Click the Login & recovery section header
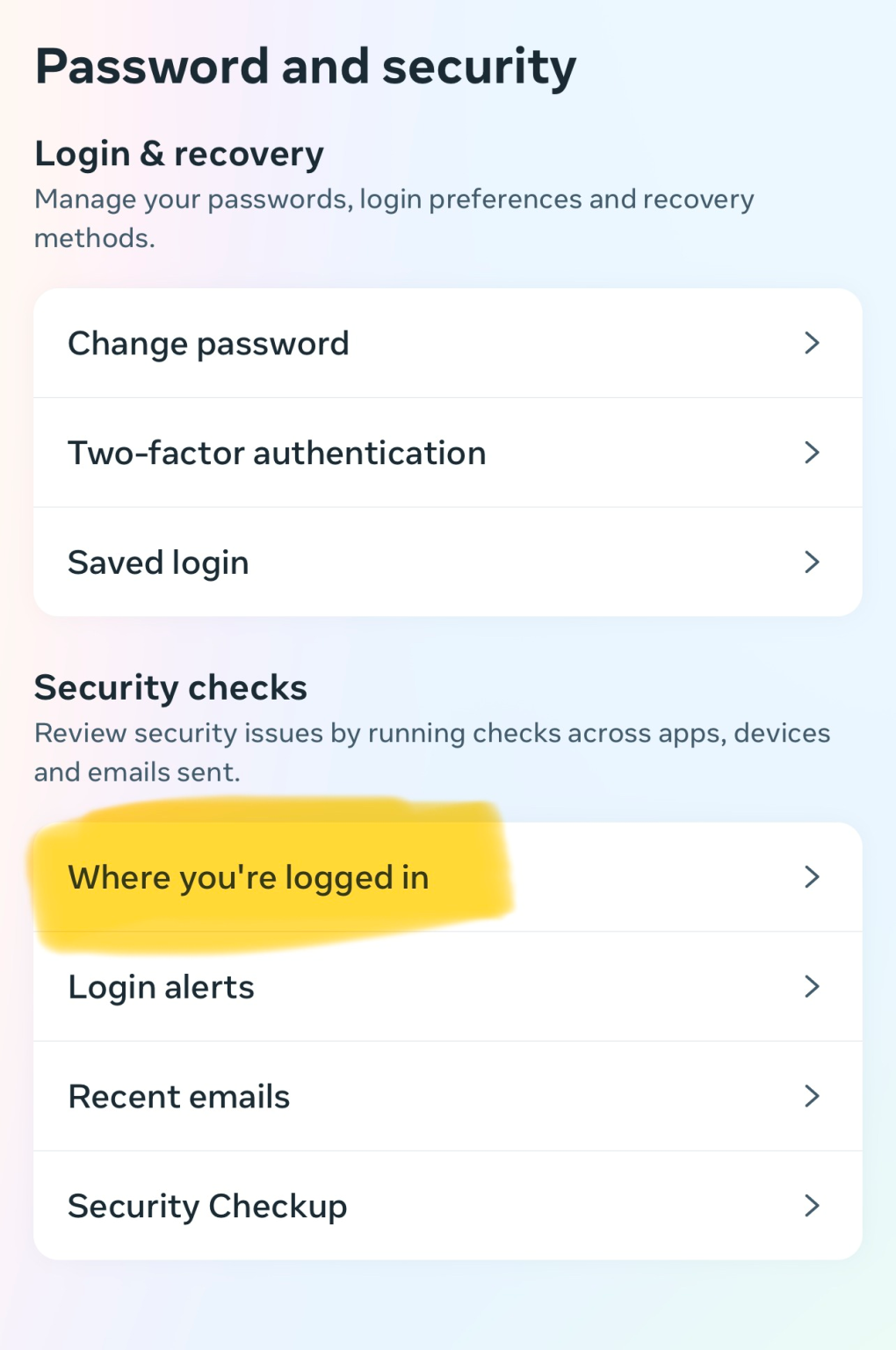The image size is (896, 1350). 177,152
